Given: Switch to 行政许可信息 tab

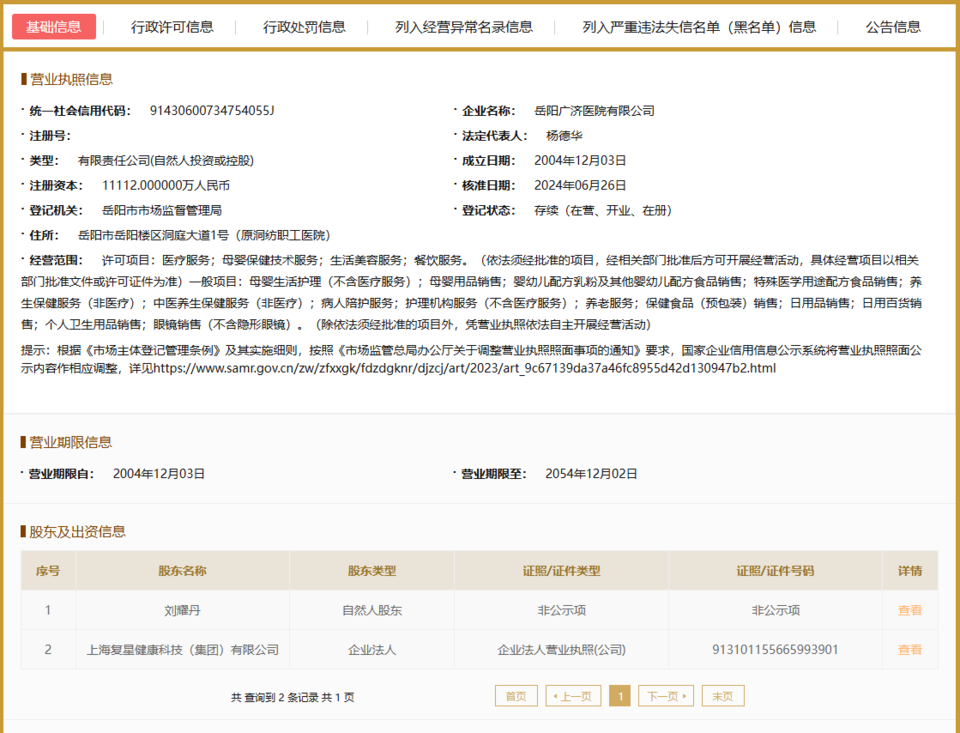Looking at the screenshot, I should 172,27.
